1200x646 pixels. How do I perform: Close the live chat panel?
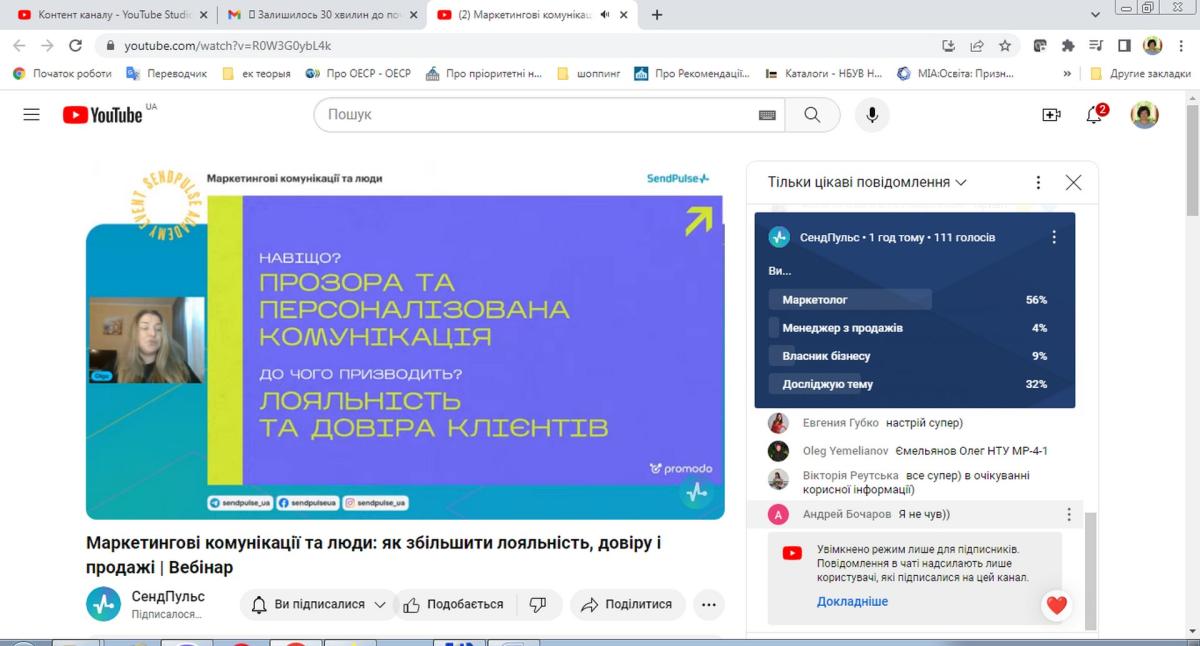click(x=1073, y=183)
